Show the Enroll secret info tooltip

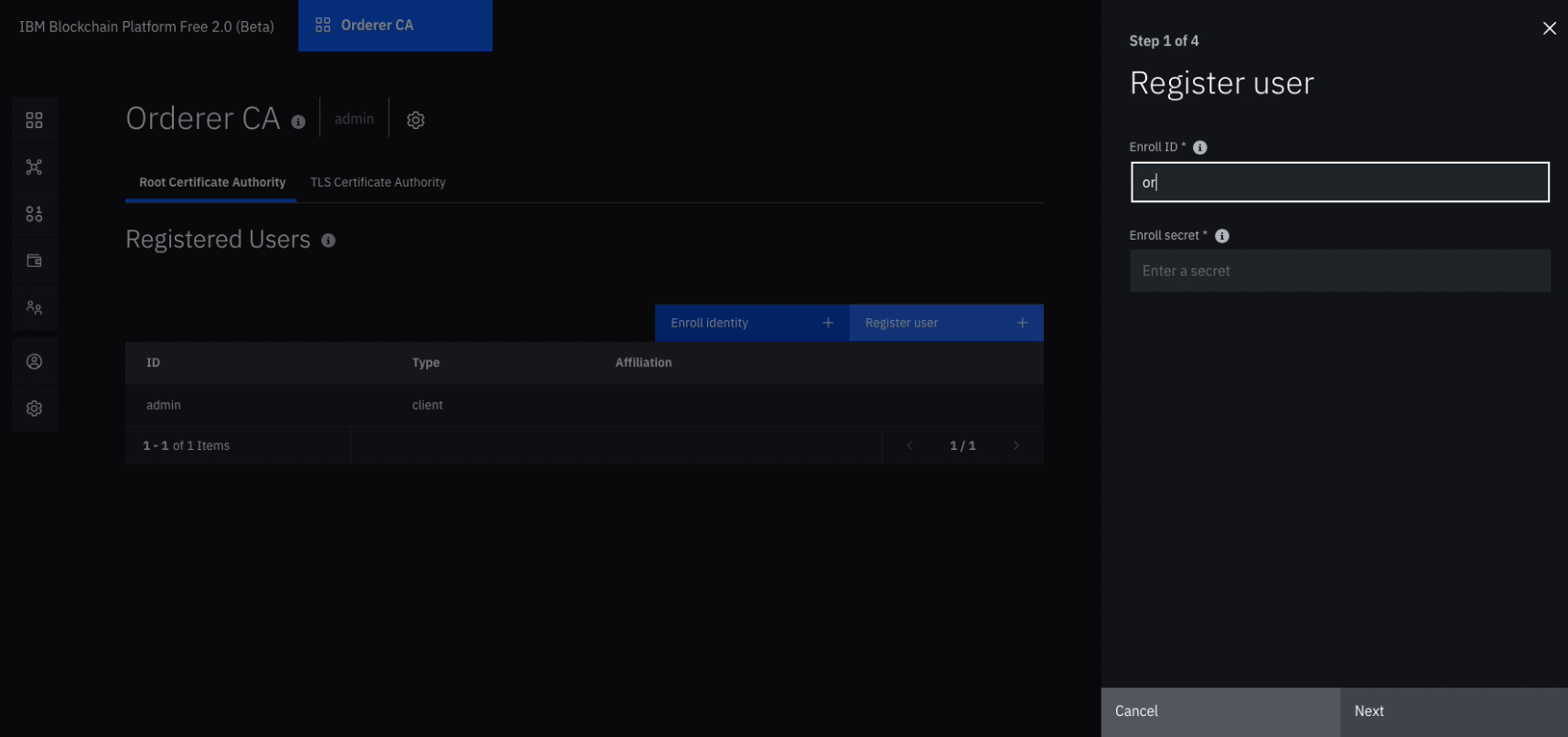pyautogui.click(x=1221, y=236)
